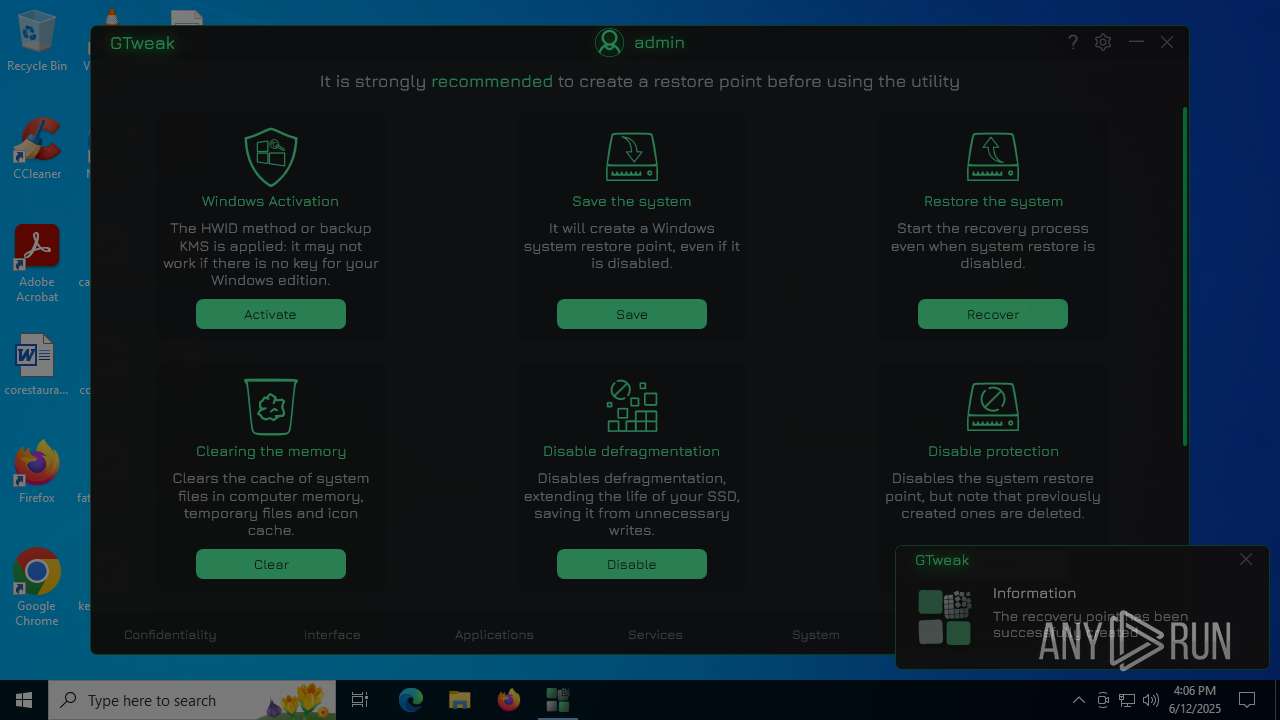Click the 'recommended' highlighted word

[492, 81]
